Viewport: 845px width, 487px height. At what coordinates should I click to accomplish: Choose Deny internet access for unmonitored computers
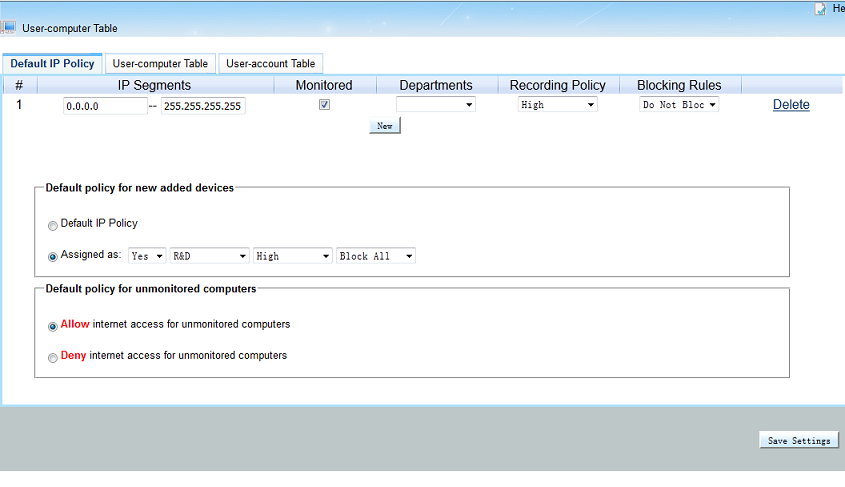52,358
